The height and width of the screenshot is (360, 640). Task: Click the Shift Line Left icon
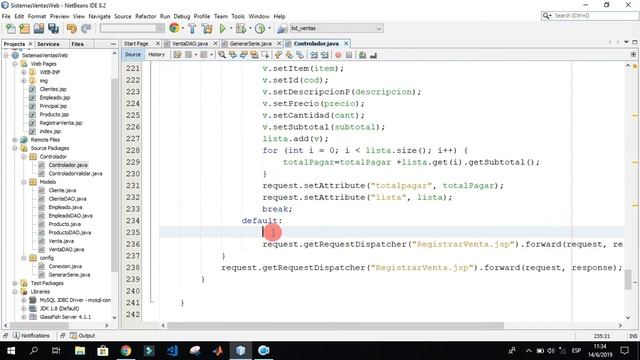coord(314,55)
